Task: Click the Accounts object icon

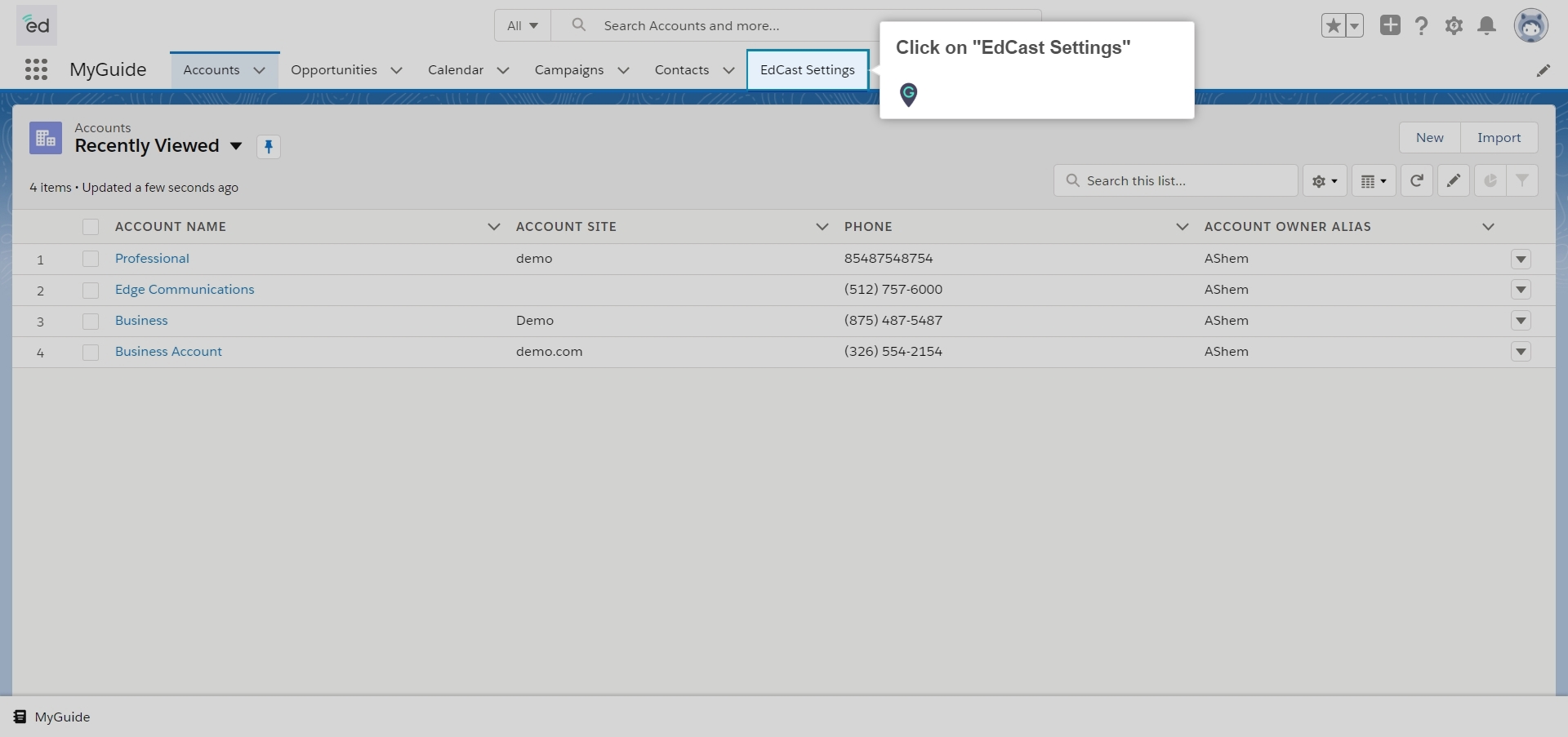Action: tap(46, 138)
